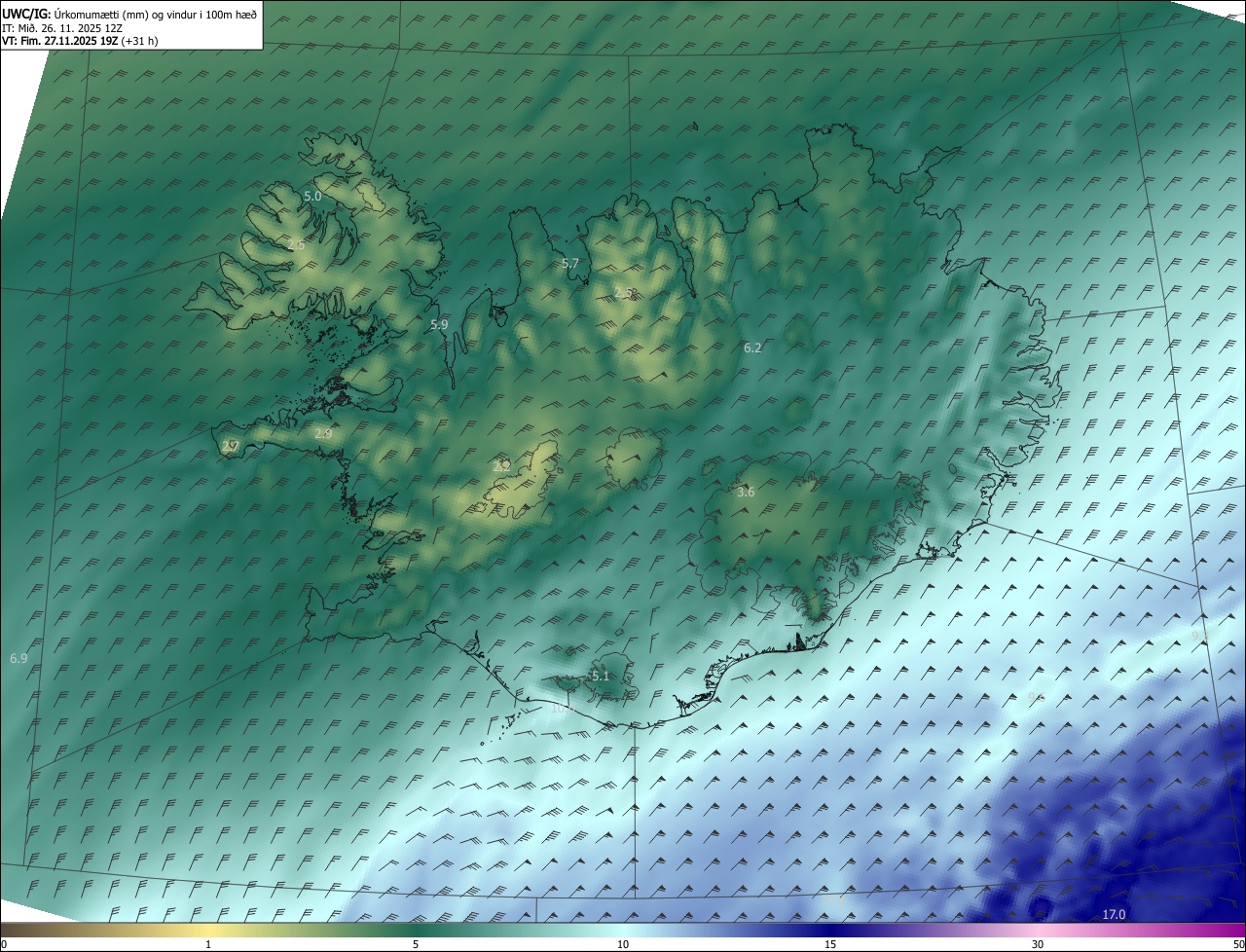
Task: Click the '2.9' value on the map
Action: pyautogui.click(x=323, y=433)
